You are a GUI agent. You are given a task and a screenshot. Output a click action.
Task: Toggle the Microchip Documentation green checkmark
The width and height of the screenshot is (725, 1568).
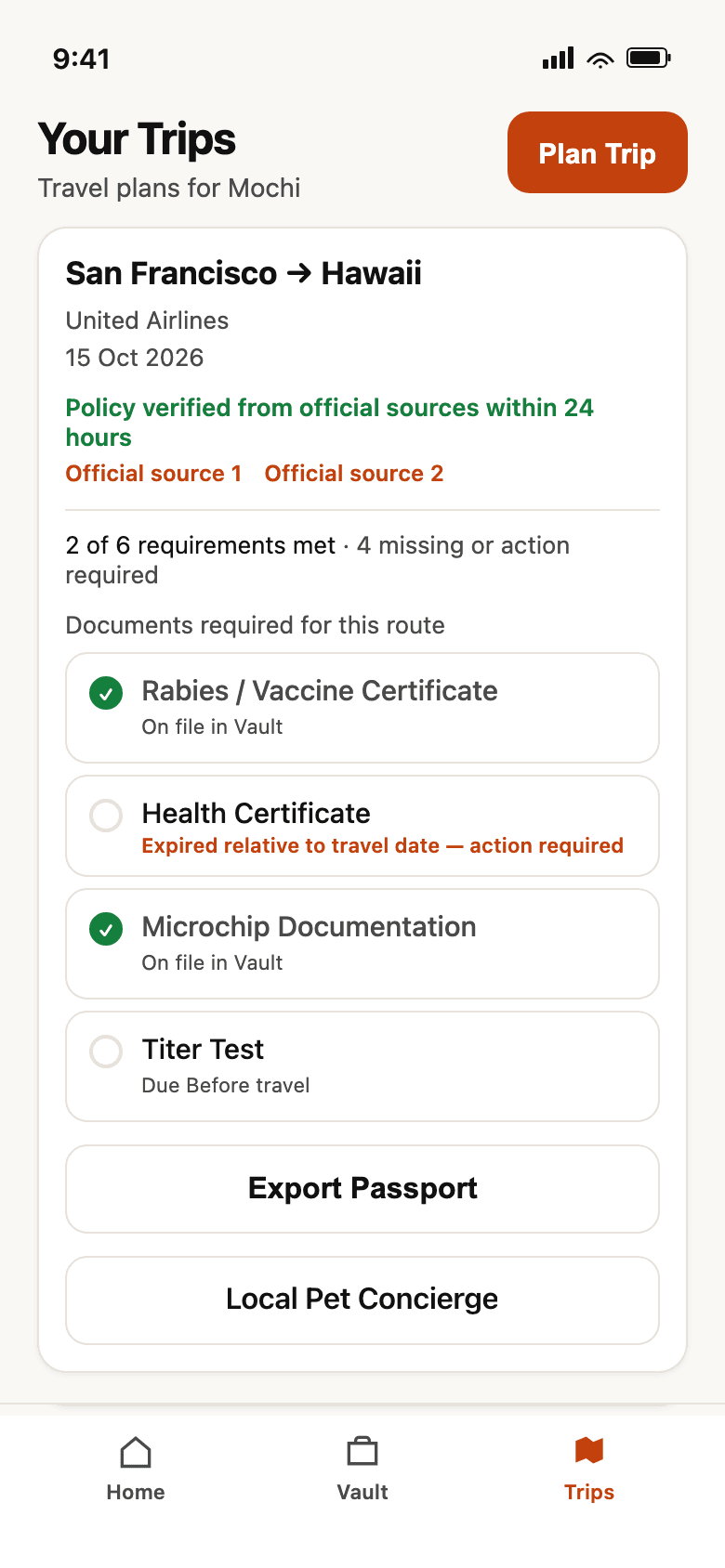[106, 929]
